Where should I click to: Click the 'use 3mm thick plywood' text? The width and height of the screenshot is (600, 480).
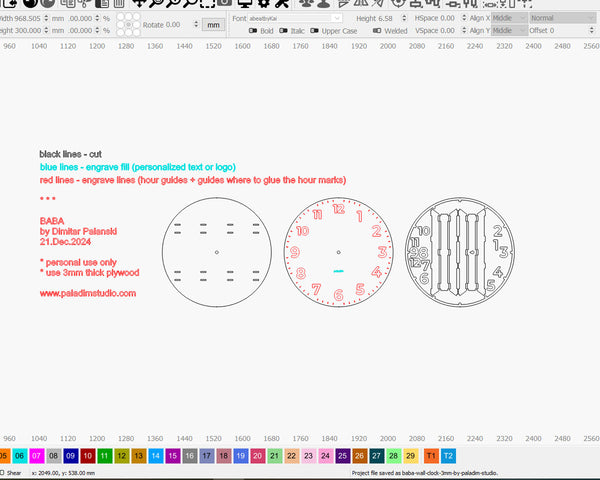click(93, 273)
